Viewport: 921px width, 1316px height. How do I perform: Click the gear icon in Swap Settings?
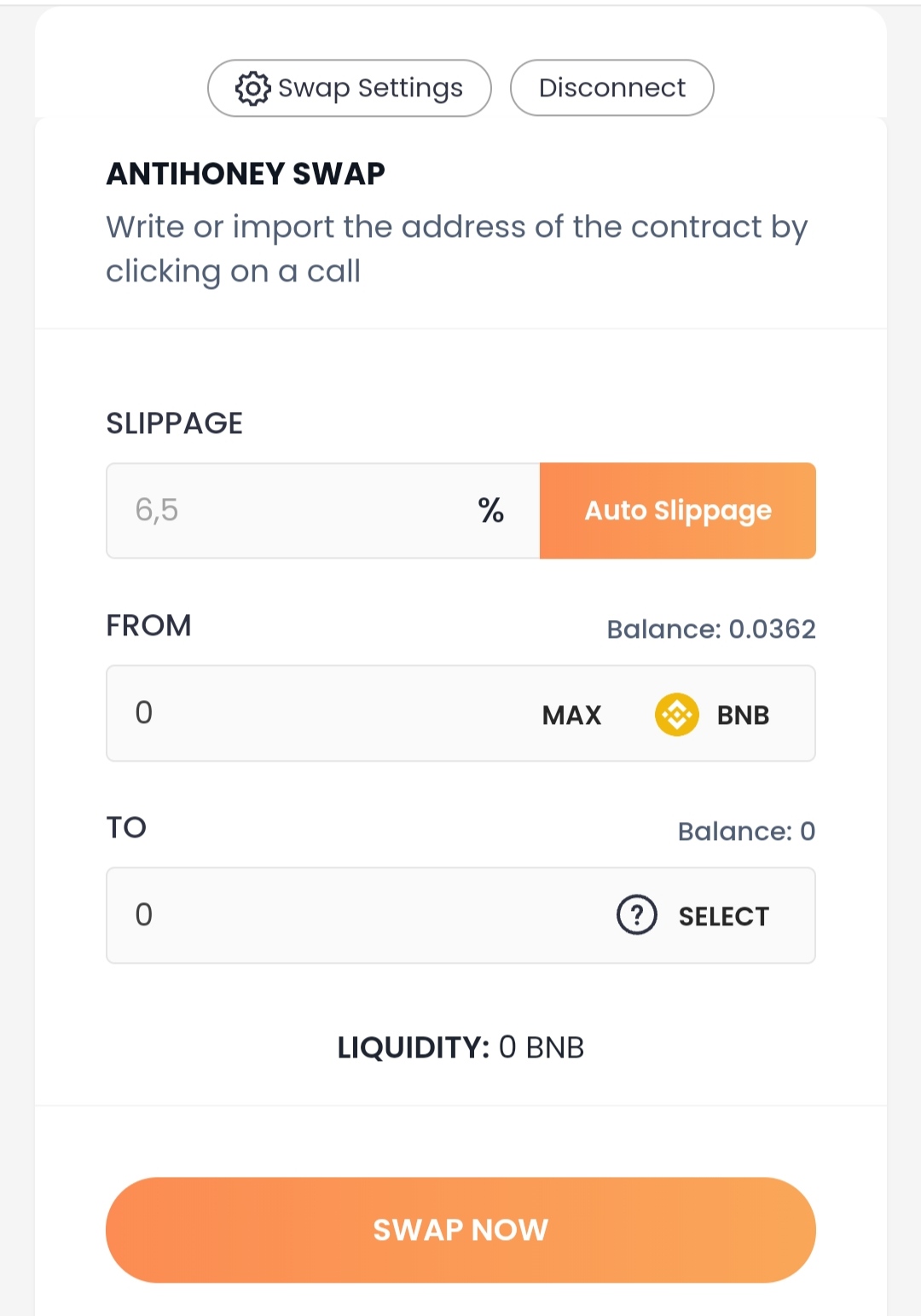pos(252,88)
